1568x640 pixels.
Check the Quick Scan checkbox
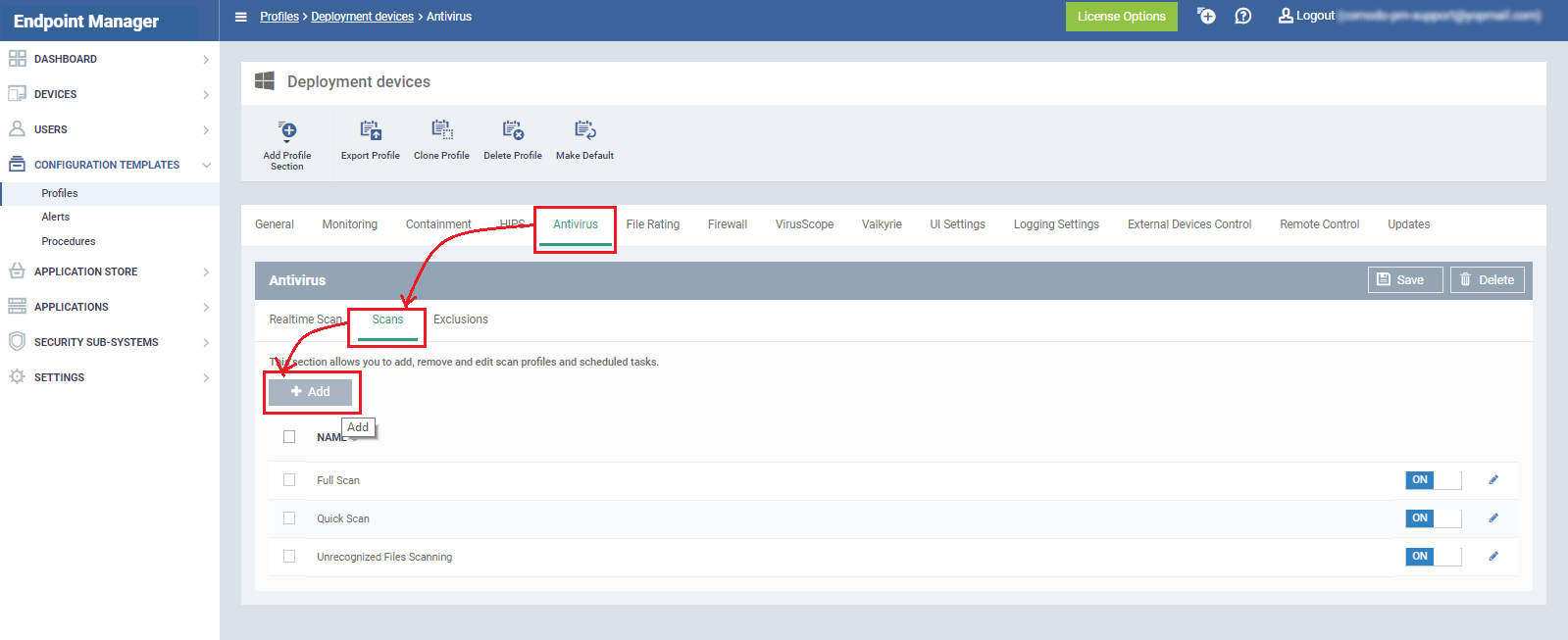tap(289, 518)
